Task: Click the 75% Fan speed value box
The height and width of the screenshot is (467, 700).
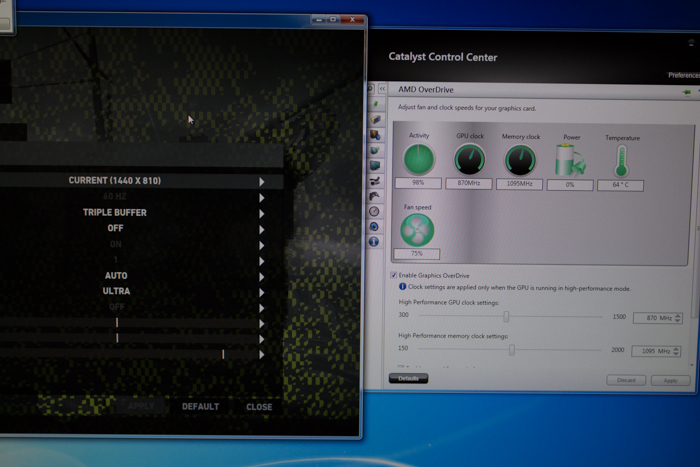Action: pos(417,254)
